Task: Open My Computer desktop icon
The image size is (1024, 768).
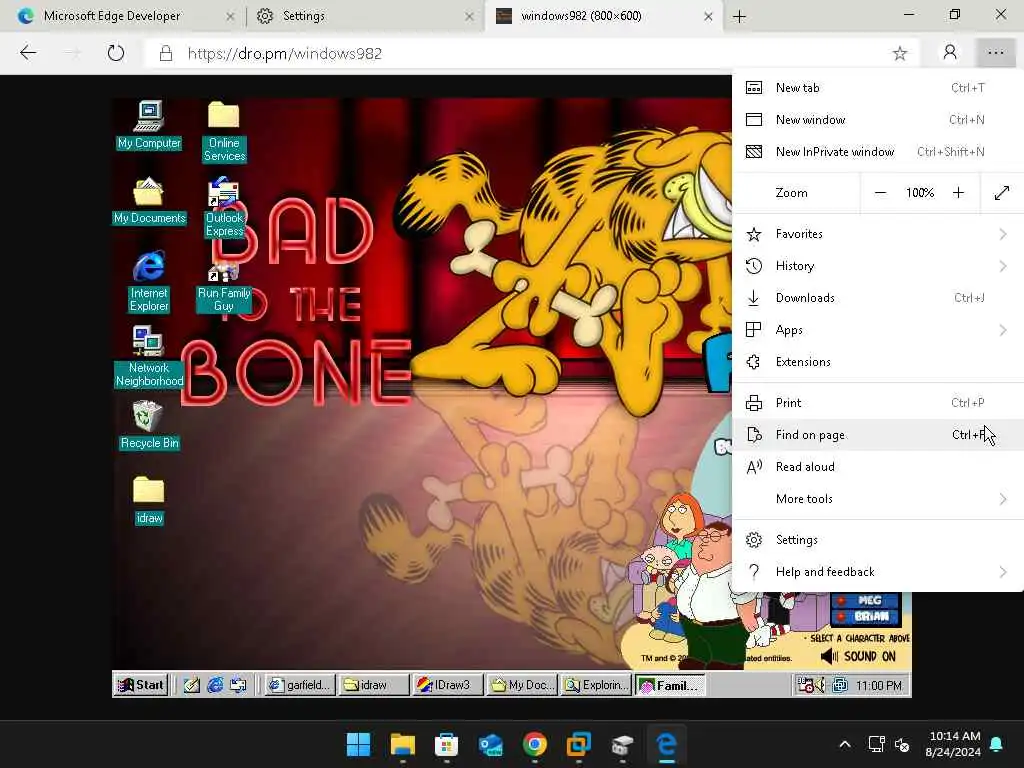Action: coord(149,124)
